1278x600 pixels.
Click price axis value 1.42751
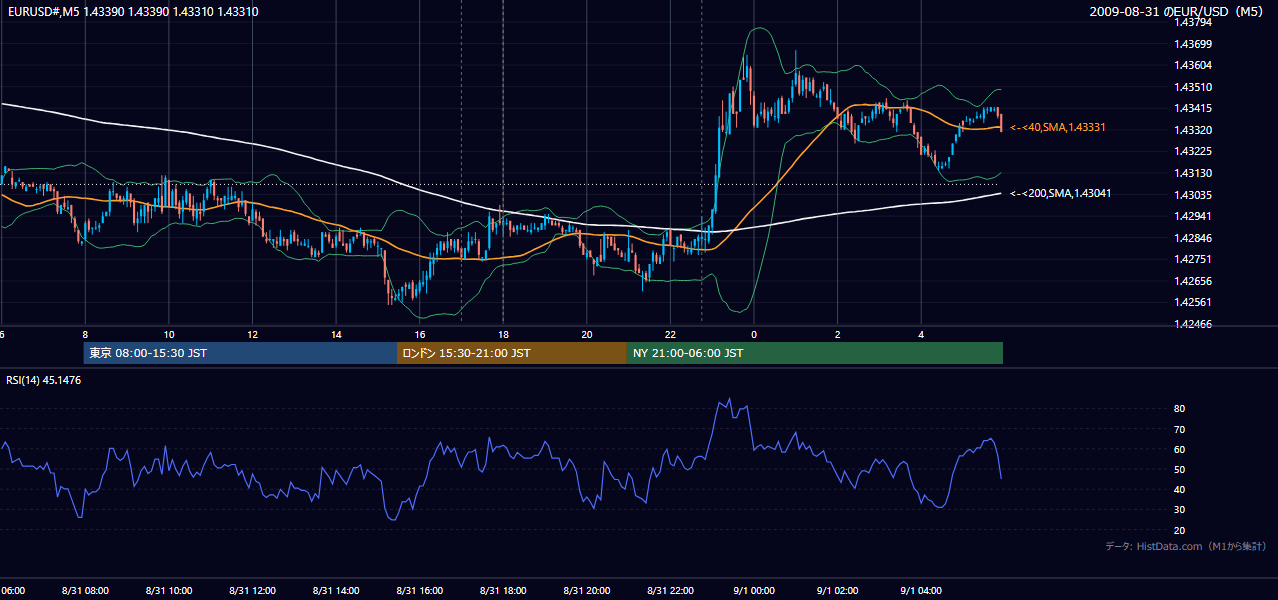tap(1192, 259)
